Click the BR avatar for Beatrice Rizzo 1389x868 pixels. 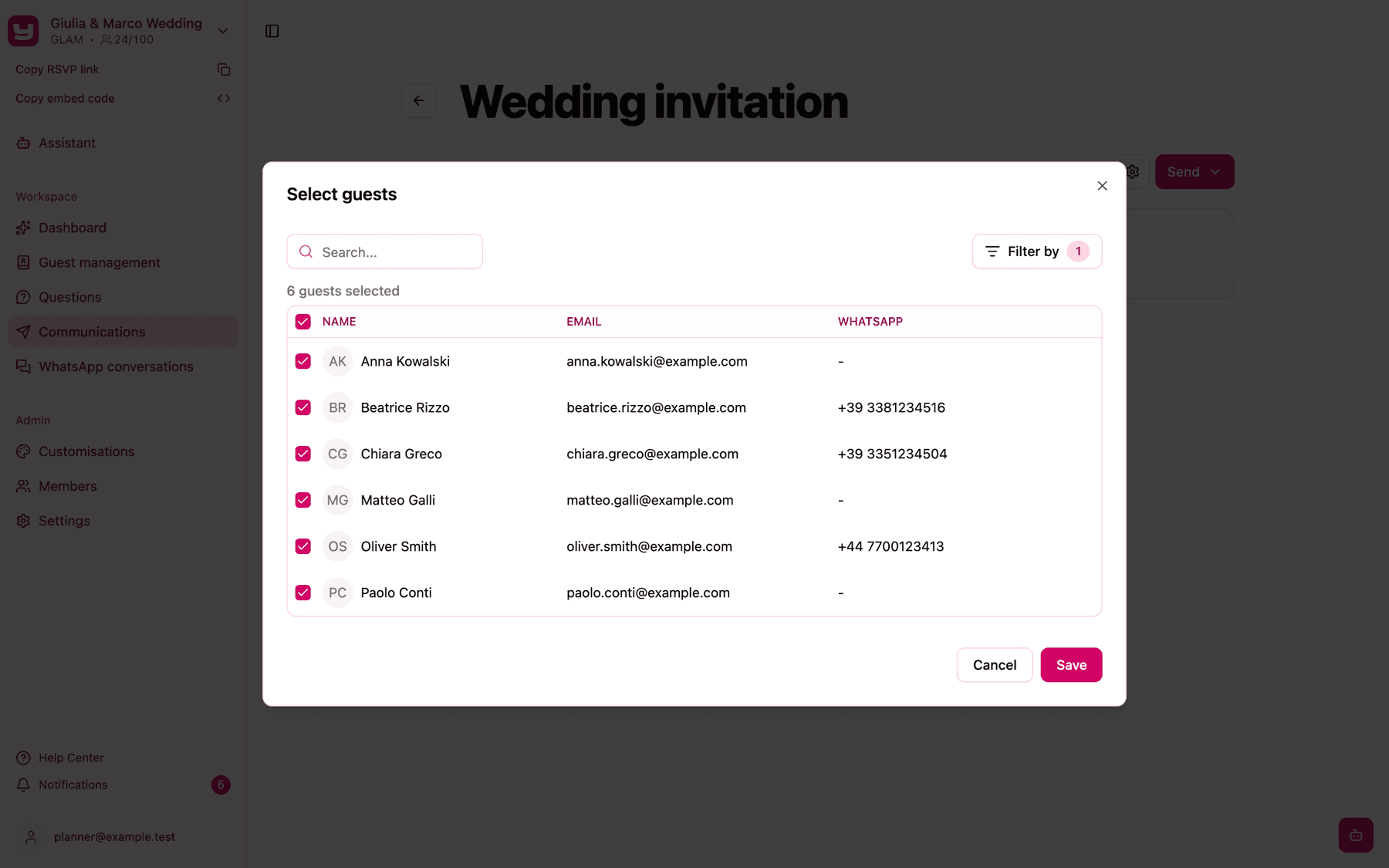click(x=337, y=407)
